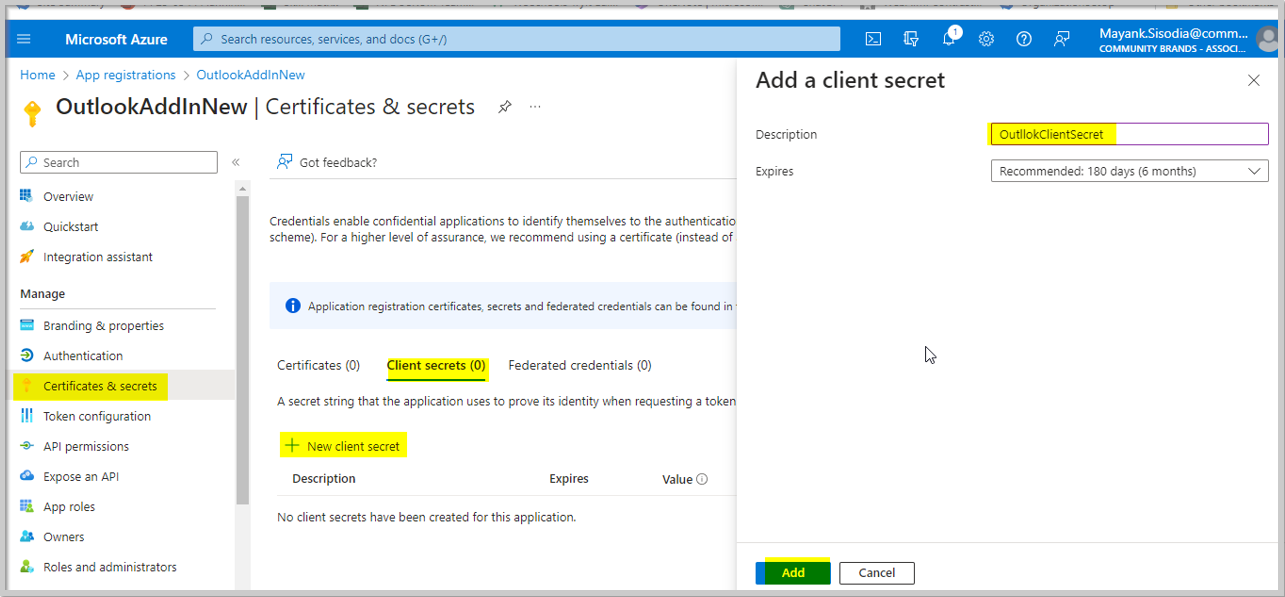Viewport: 1285px width, 597px height.
Task: Switch to the Certificates tab
Action: [x=318, y=365]
